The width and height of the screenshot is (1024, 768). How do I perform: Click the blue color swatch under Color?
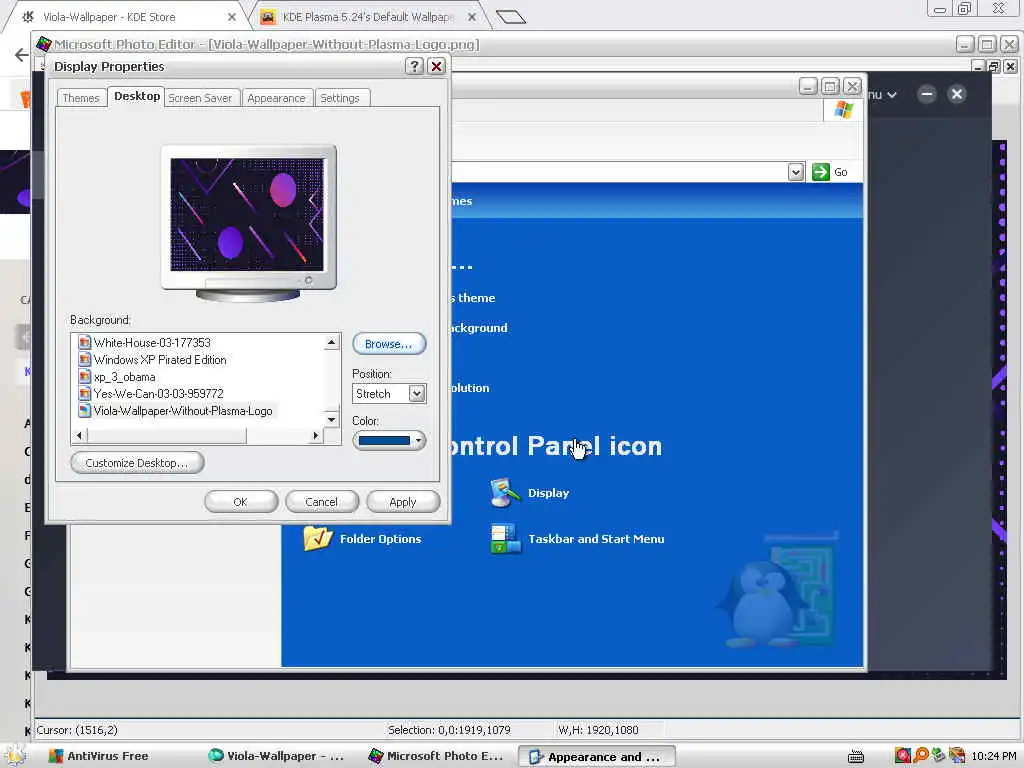click(x=384, y=441)
